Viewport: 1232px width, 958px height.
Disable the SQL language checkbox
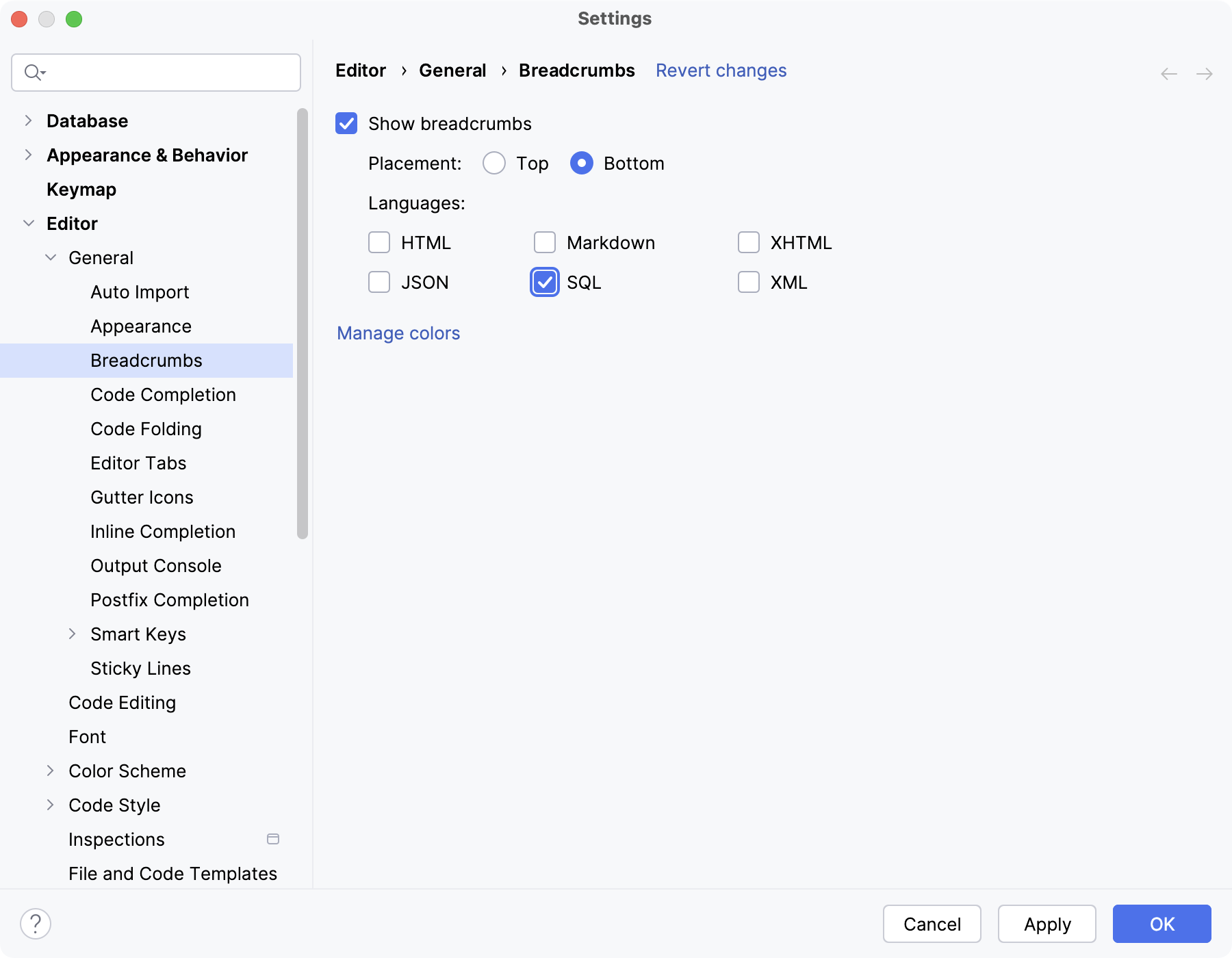545,283
